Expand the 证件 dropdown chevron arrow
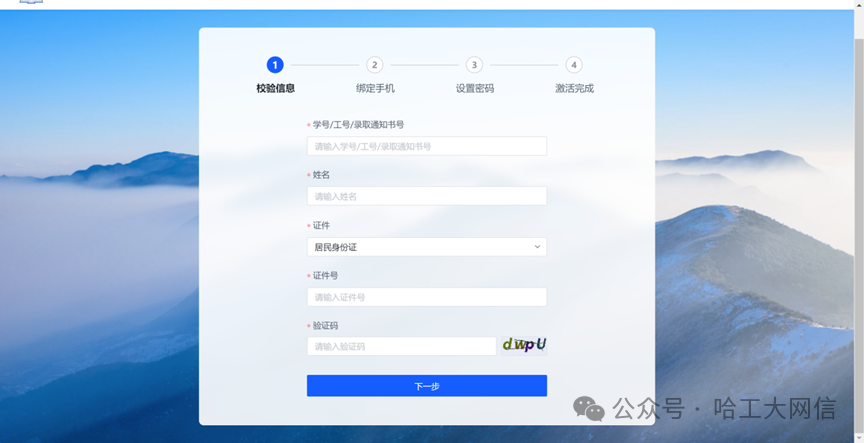The image size is (864, 443). point(537,247)
